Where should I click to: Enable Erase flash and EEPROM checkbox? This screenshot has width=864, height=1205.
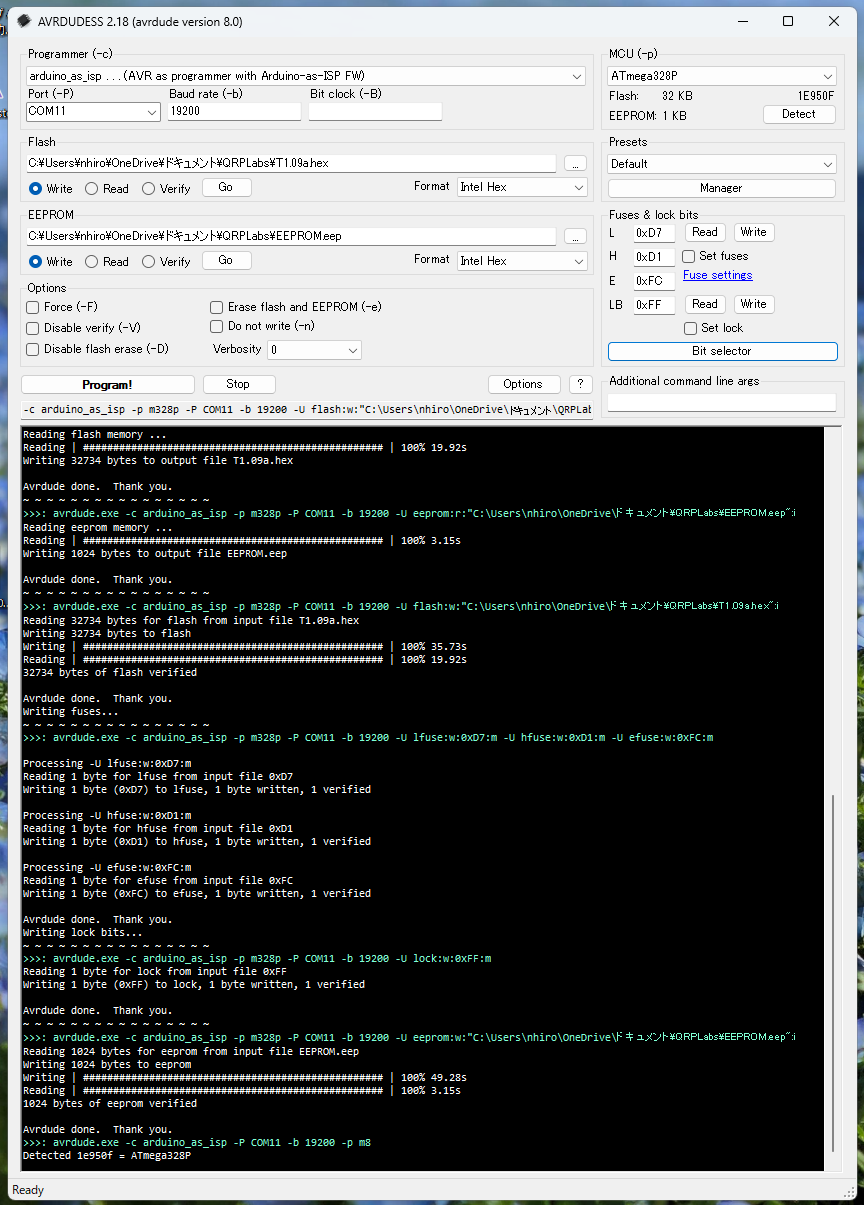pos(217,308)
